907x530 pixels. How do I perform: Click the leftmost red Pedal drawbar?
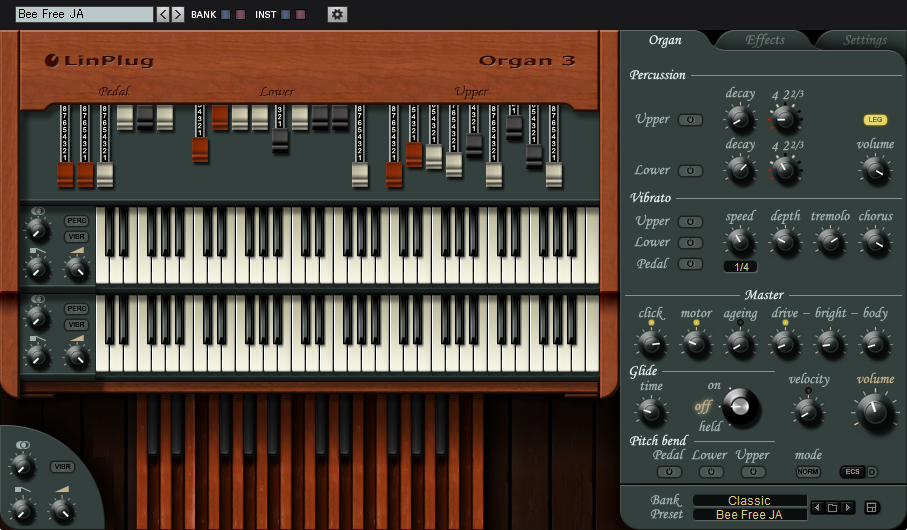[65, 175]
